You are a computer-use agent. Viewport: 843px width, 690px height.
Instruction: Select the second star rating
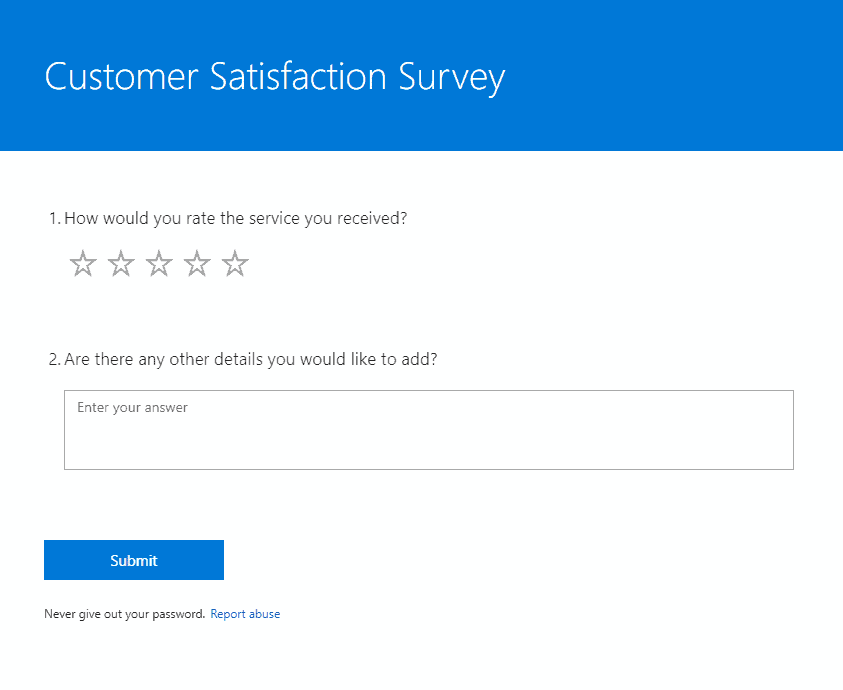(x=121, y=264)
